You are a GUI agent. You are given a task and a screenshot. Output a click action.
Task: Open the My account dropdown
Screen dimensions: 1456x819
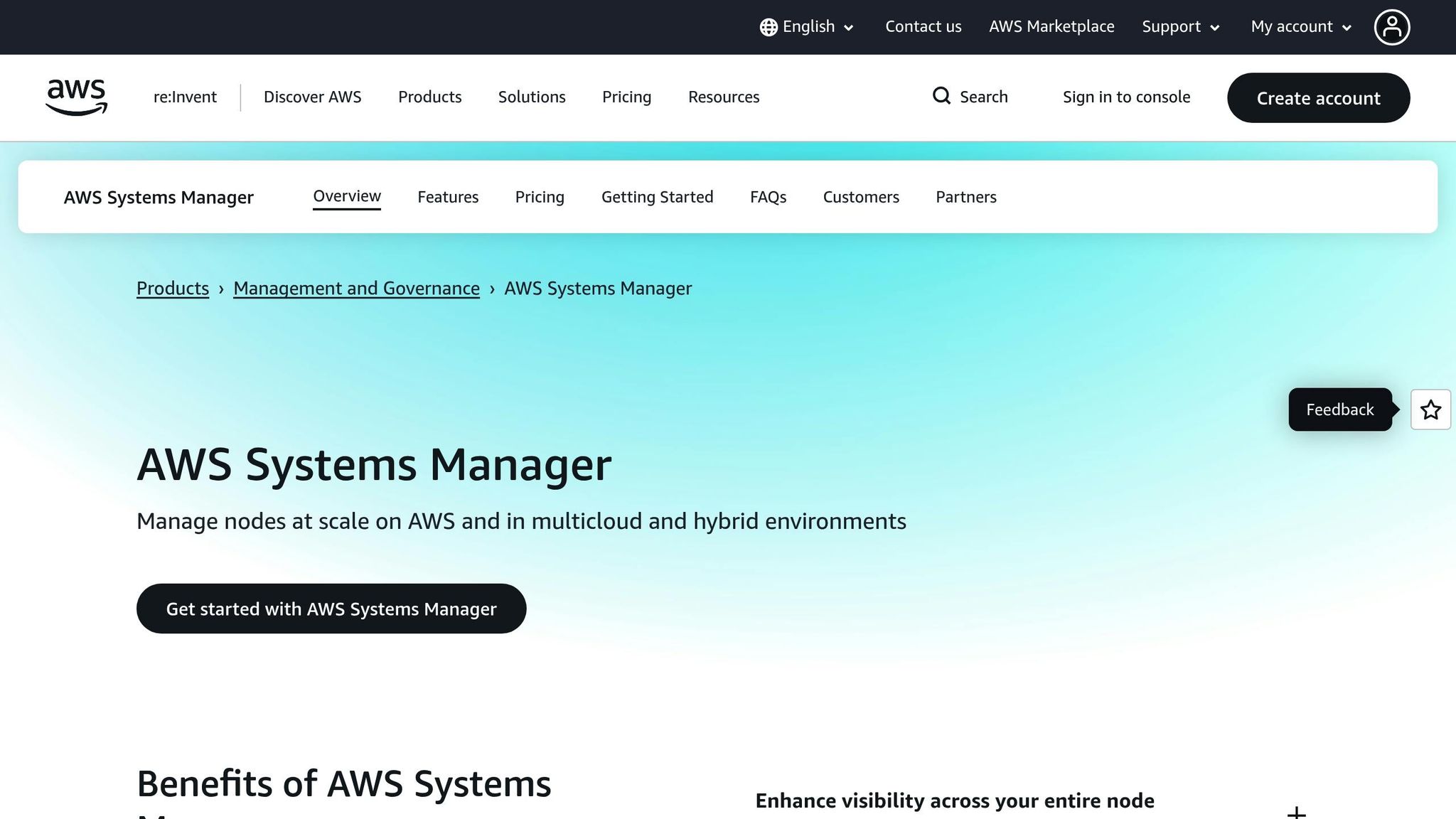1299,26
